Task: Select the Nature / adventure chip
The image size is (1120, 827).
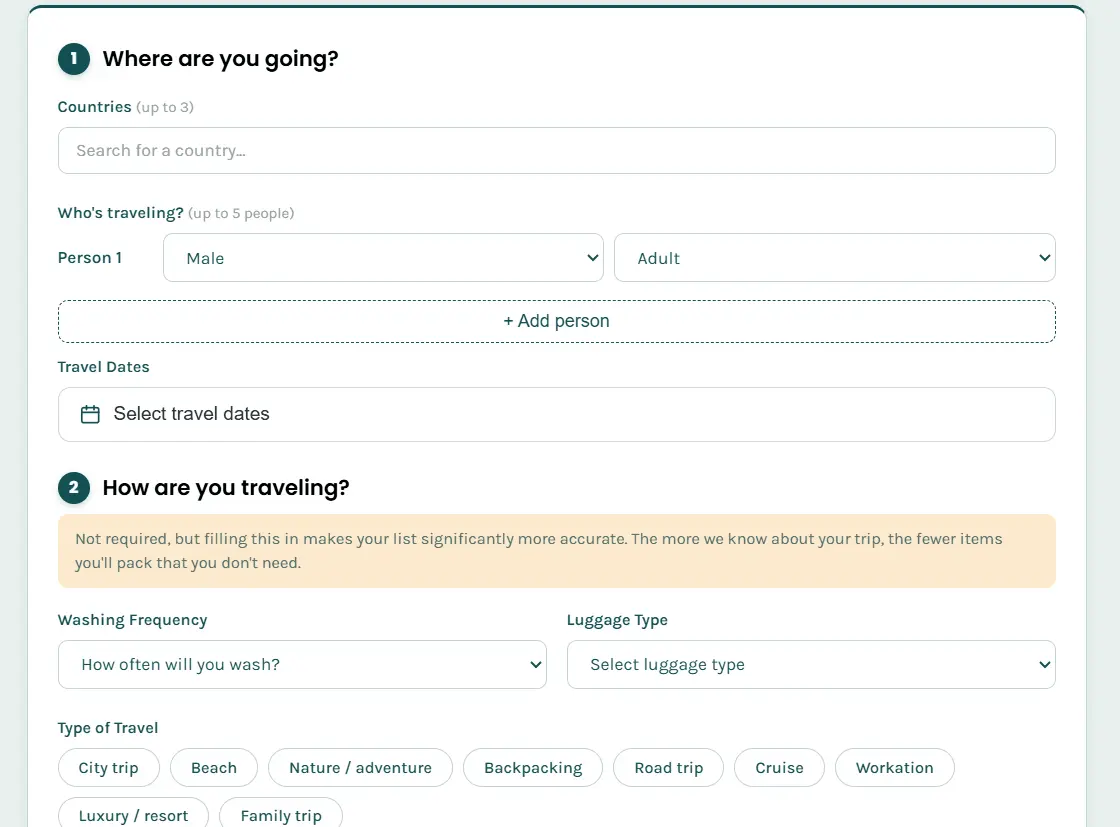Action: tap(360, 768)
